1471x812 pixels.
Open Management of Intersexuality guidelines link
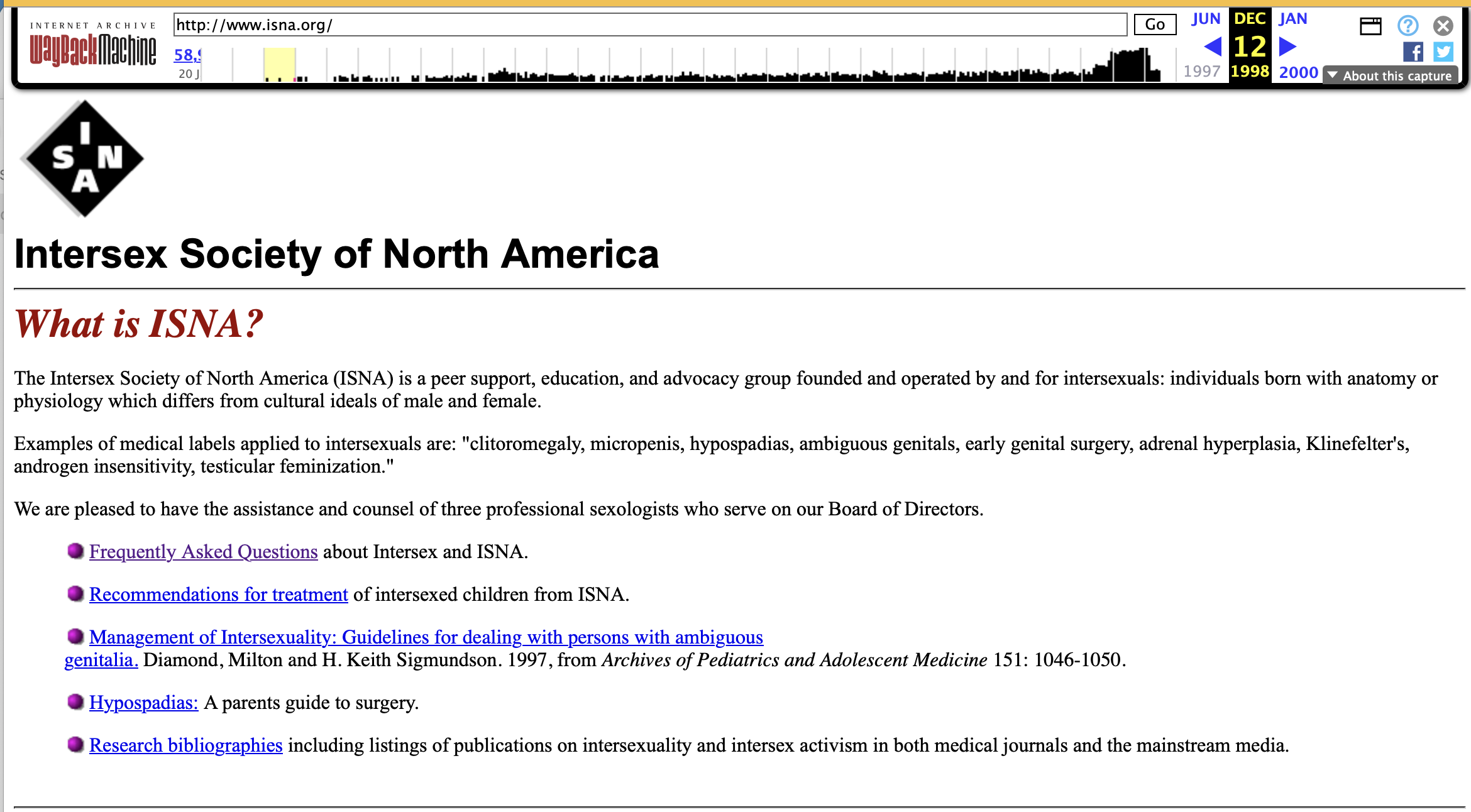tap(426, 637)
